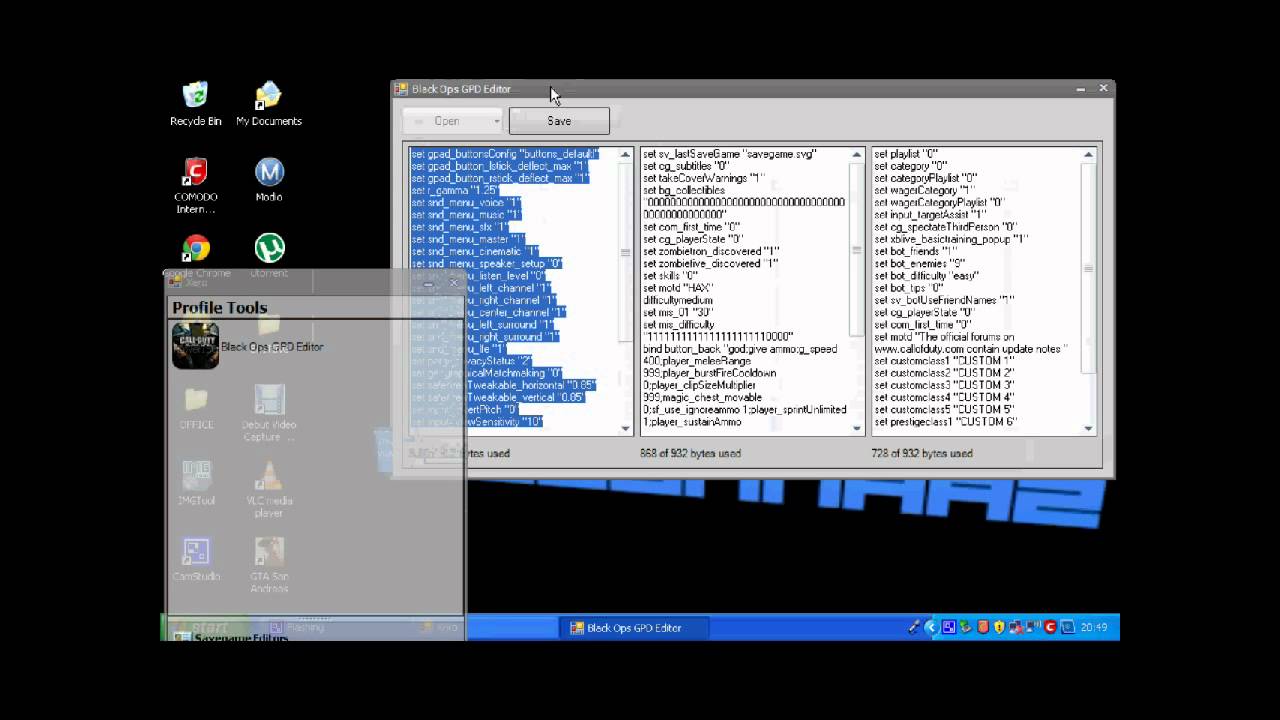Click the line set snd_menu_music "1"

click(466, 215)
